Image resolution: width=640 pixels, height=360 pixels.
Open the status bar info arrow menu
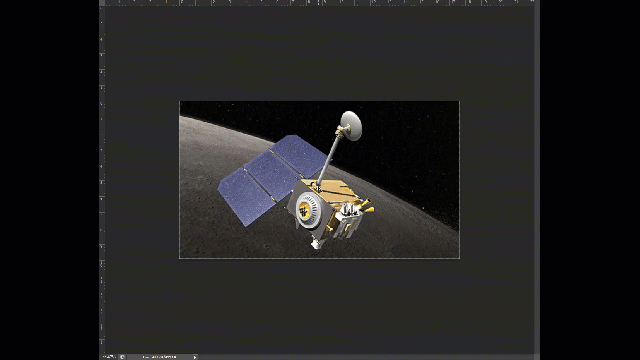pos(195,357)
